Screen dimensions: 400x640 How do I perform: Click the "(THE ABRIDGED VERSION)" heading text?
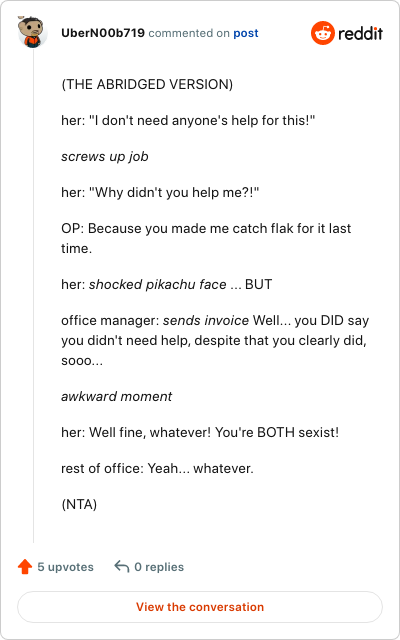[x=147, y=84]
